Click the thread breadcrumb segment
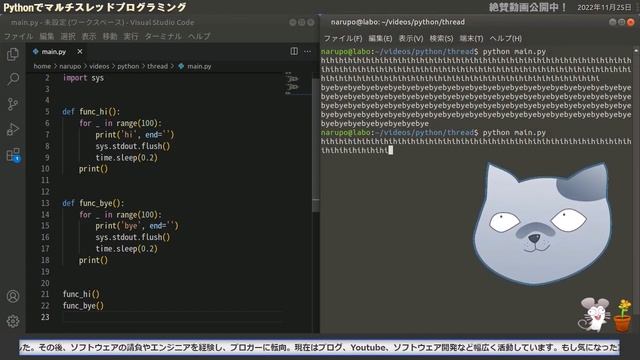640x360 pixels. coord(158,66)
